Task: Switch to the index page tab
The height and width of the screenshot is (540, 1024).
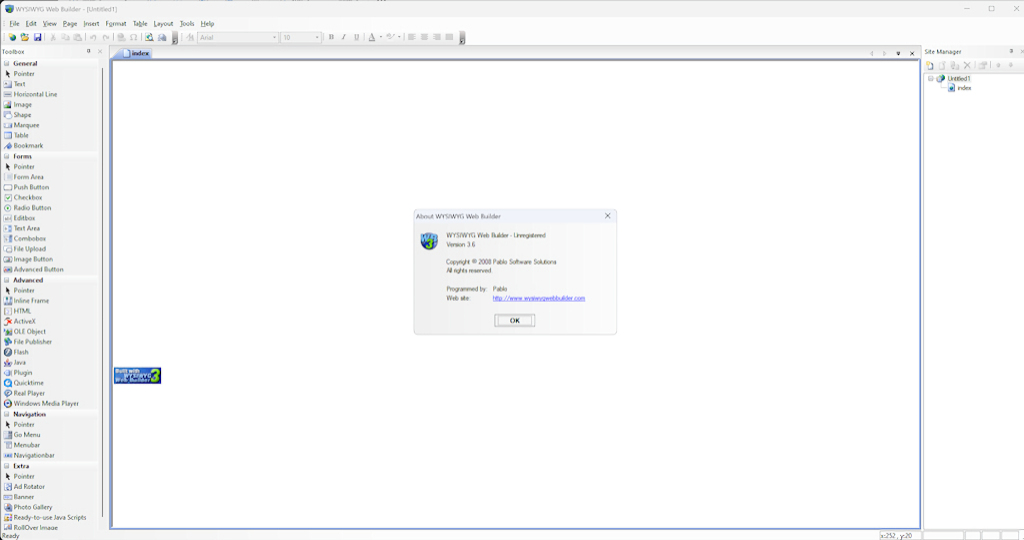Action: (135, 54)
